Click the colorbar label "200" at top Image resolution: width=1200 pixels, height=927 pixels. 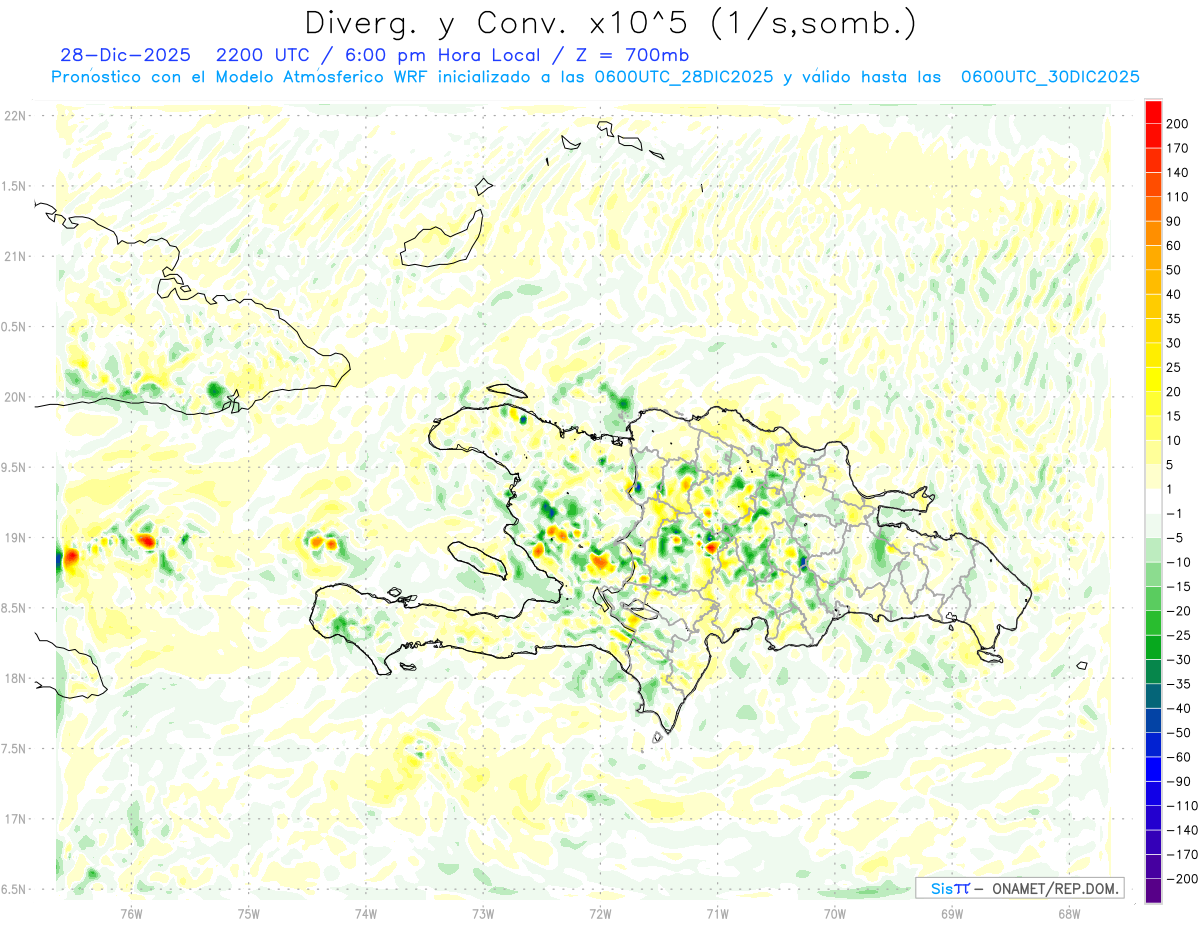(x=1179, y=124)
